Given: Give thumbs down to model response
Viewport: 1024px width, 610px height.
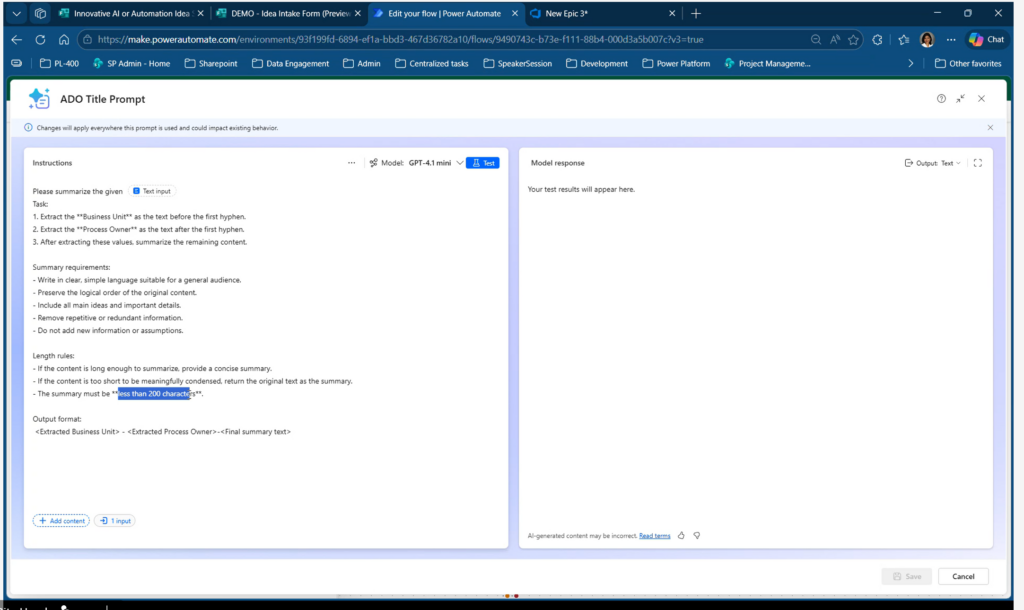Looking at the screenshot, I should click(x=697, y=536).
